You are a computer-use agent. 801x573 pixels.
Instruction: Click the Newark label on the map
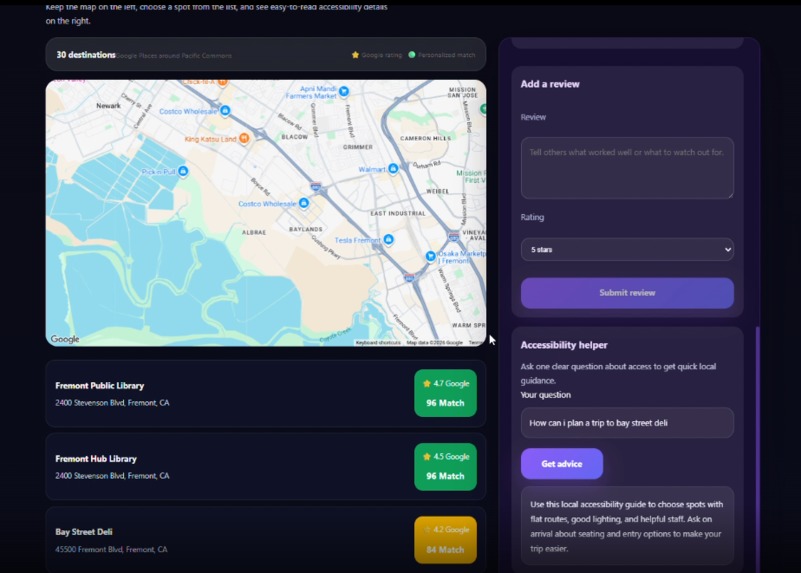[108, 106]
